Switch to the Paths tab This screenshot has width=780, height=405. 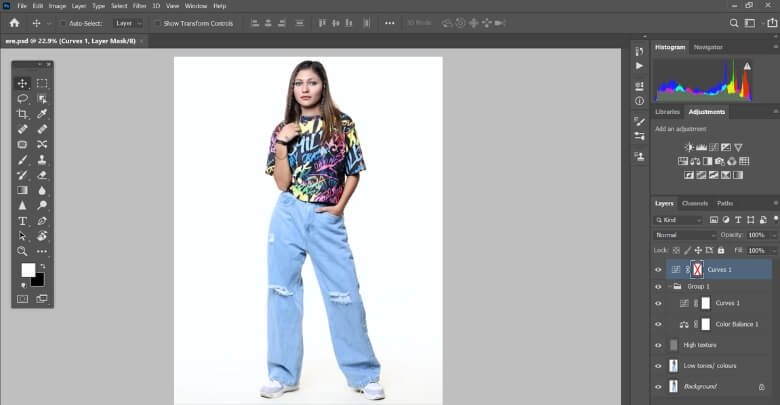725,203
